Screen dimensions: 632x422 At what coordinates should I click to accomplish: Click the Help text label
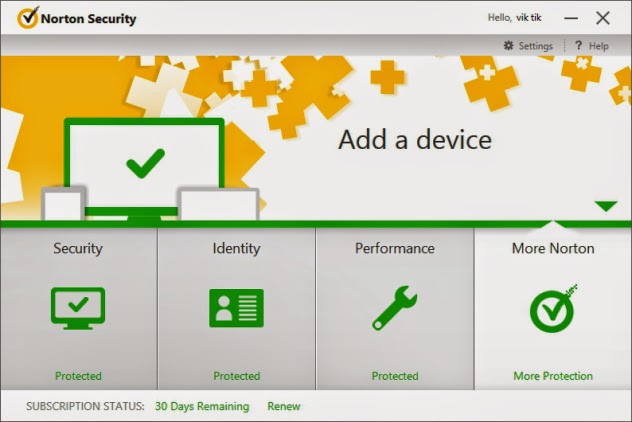[599, 46]
